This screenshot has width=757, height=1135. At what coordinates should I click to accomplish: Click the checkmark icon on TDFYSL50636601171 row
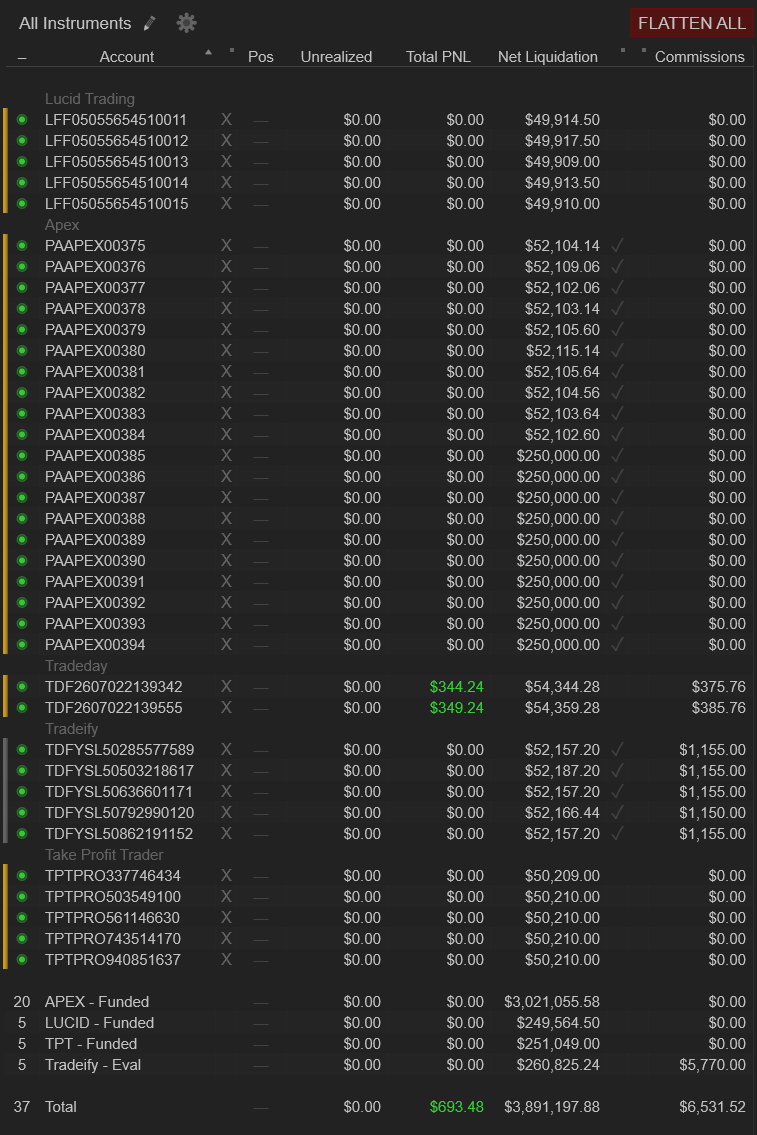[x=617, y=791]
